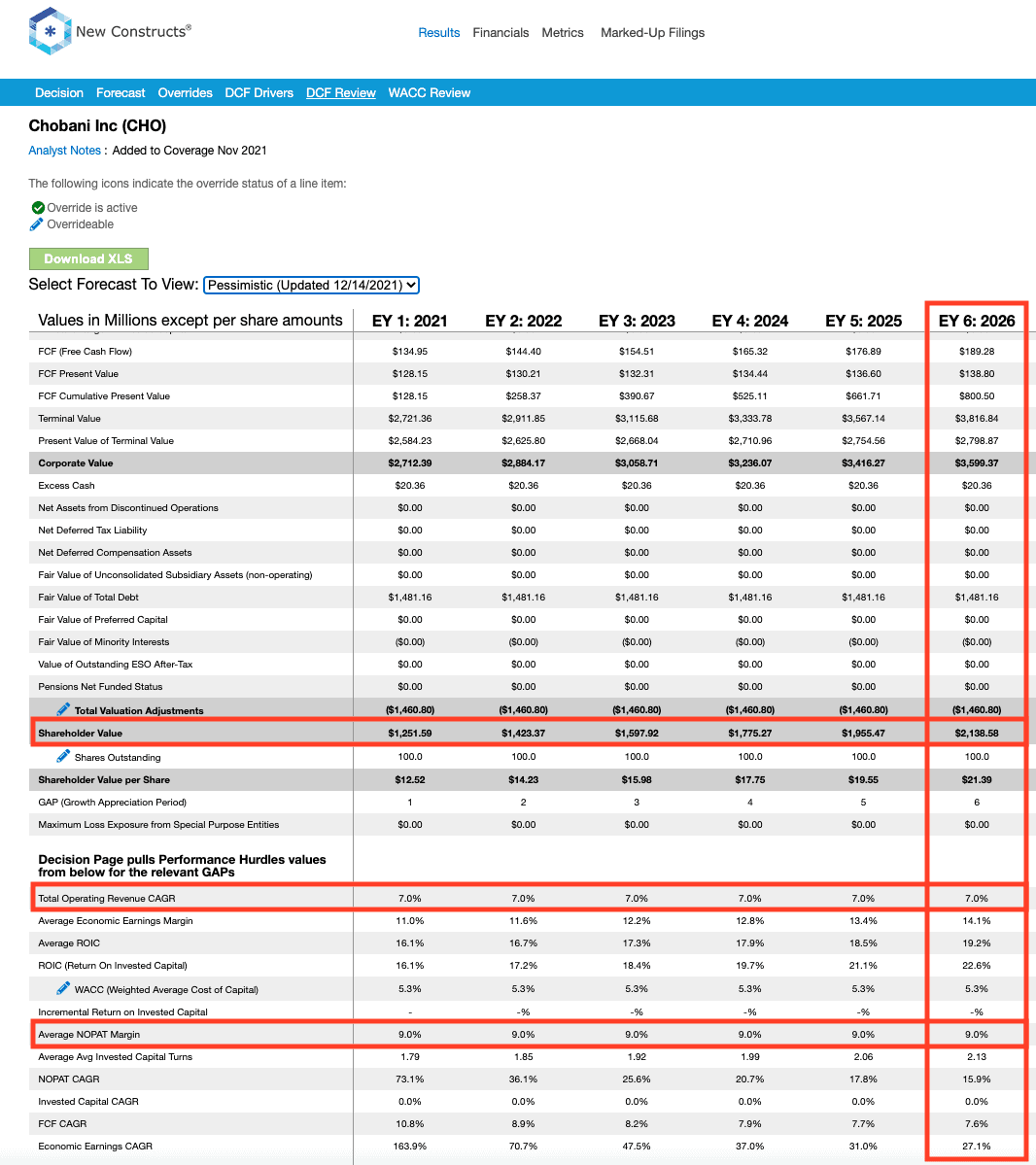Image resolution: width=1036 pixels, height=1165 pixels.
Task: Click the EY 3: 2023 column header
Action: 637,321
